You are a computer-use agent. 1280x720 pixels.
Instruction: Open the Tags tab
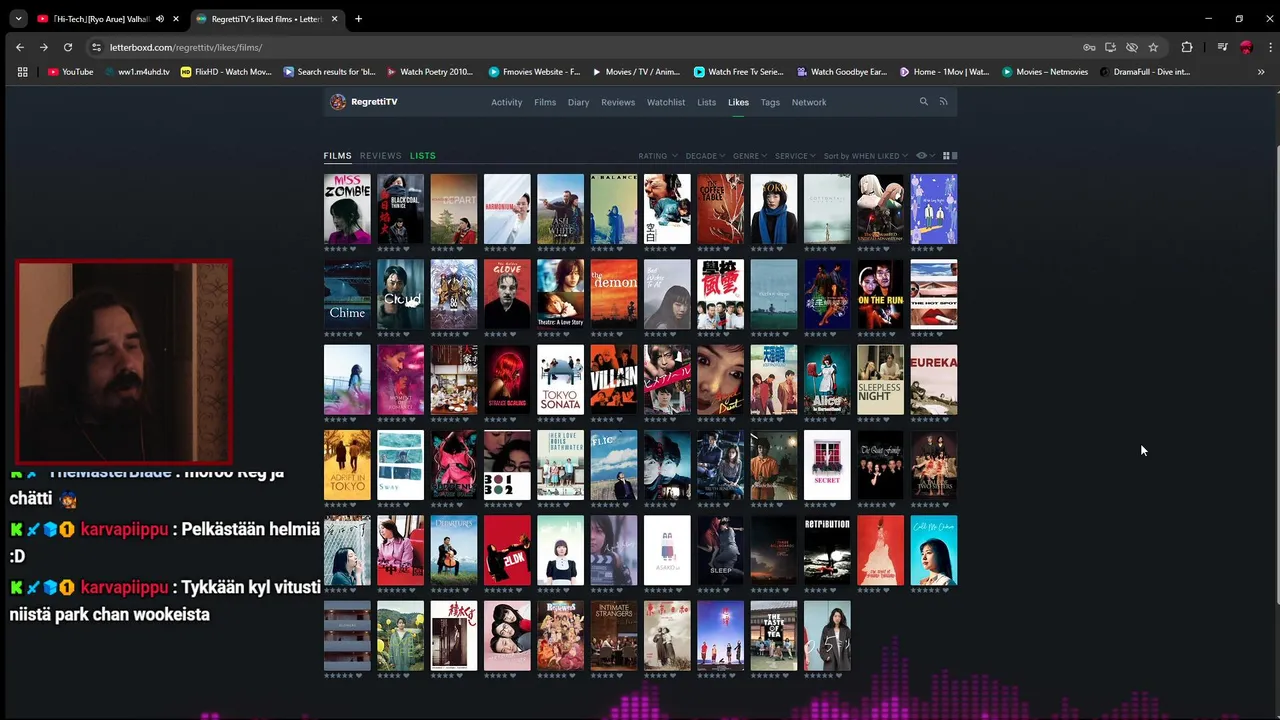coord(770,102)
